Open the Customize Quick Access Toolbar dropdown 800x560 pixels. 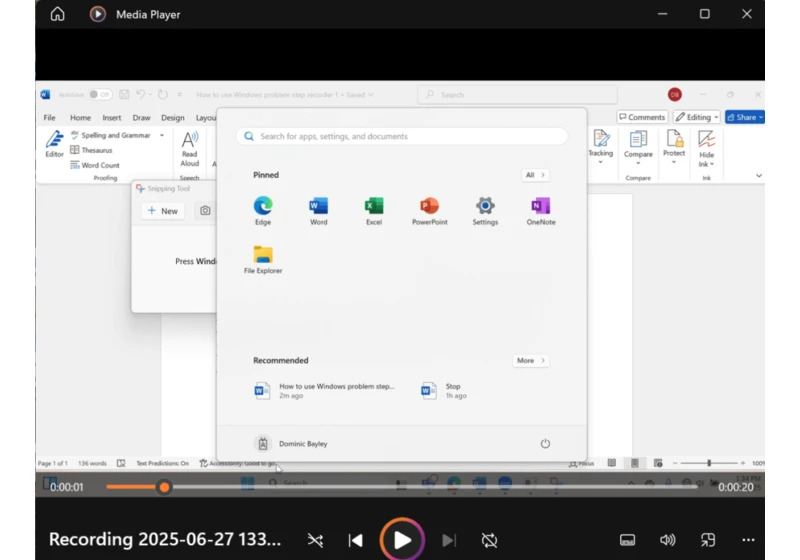click(180, 94)
